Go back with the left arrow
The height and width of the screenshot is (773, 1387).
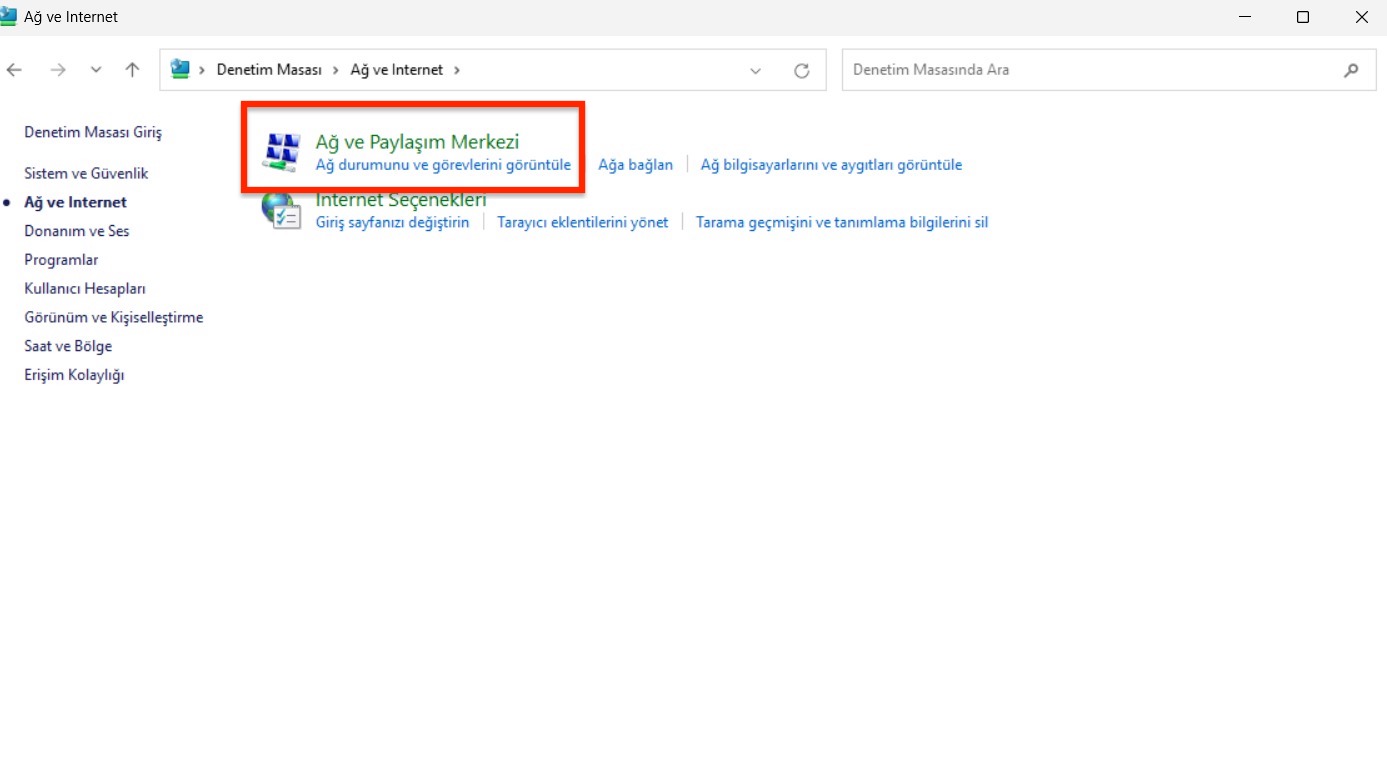14,70
